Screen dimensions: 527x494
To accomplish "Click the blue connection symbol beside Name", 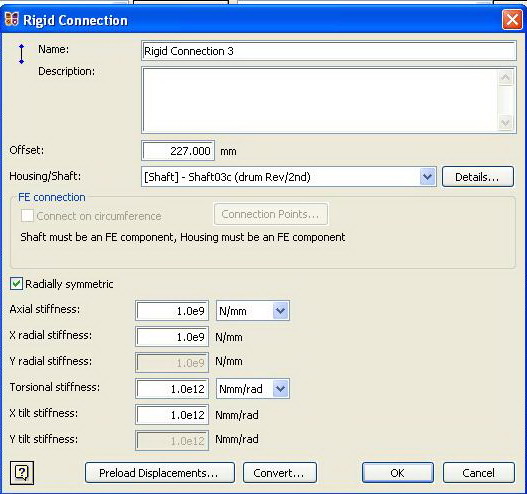I will pos(22,54).
